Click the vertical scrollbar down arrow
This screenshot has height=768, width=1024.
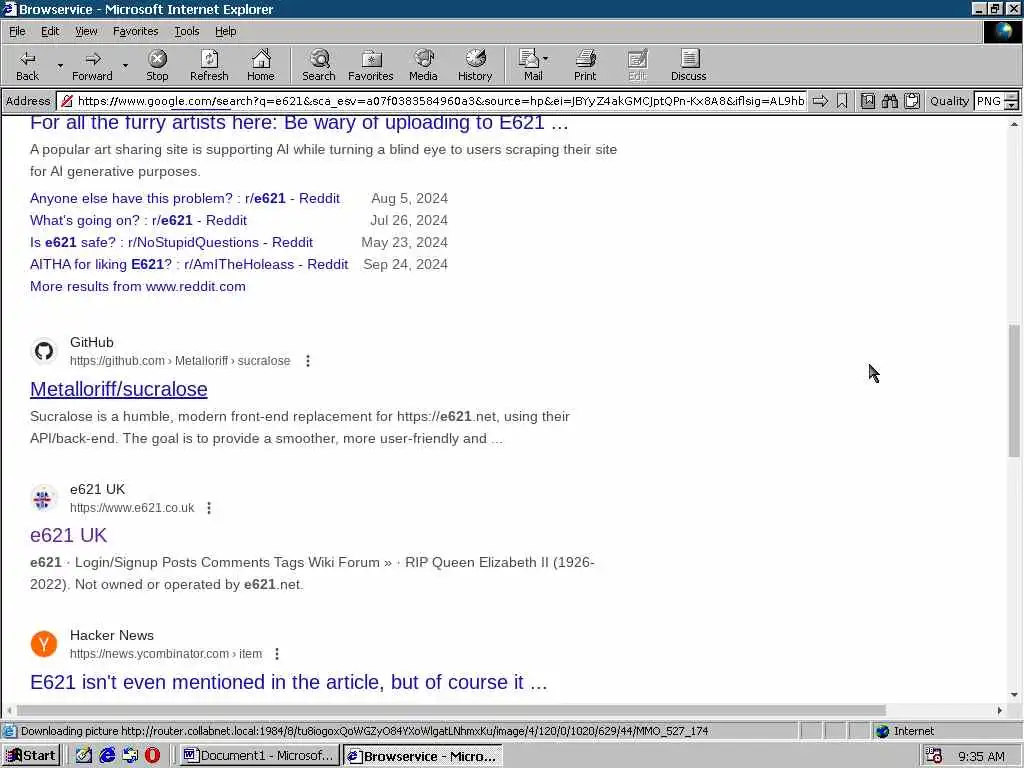pos(1014,695)
